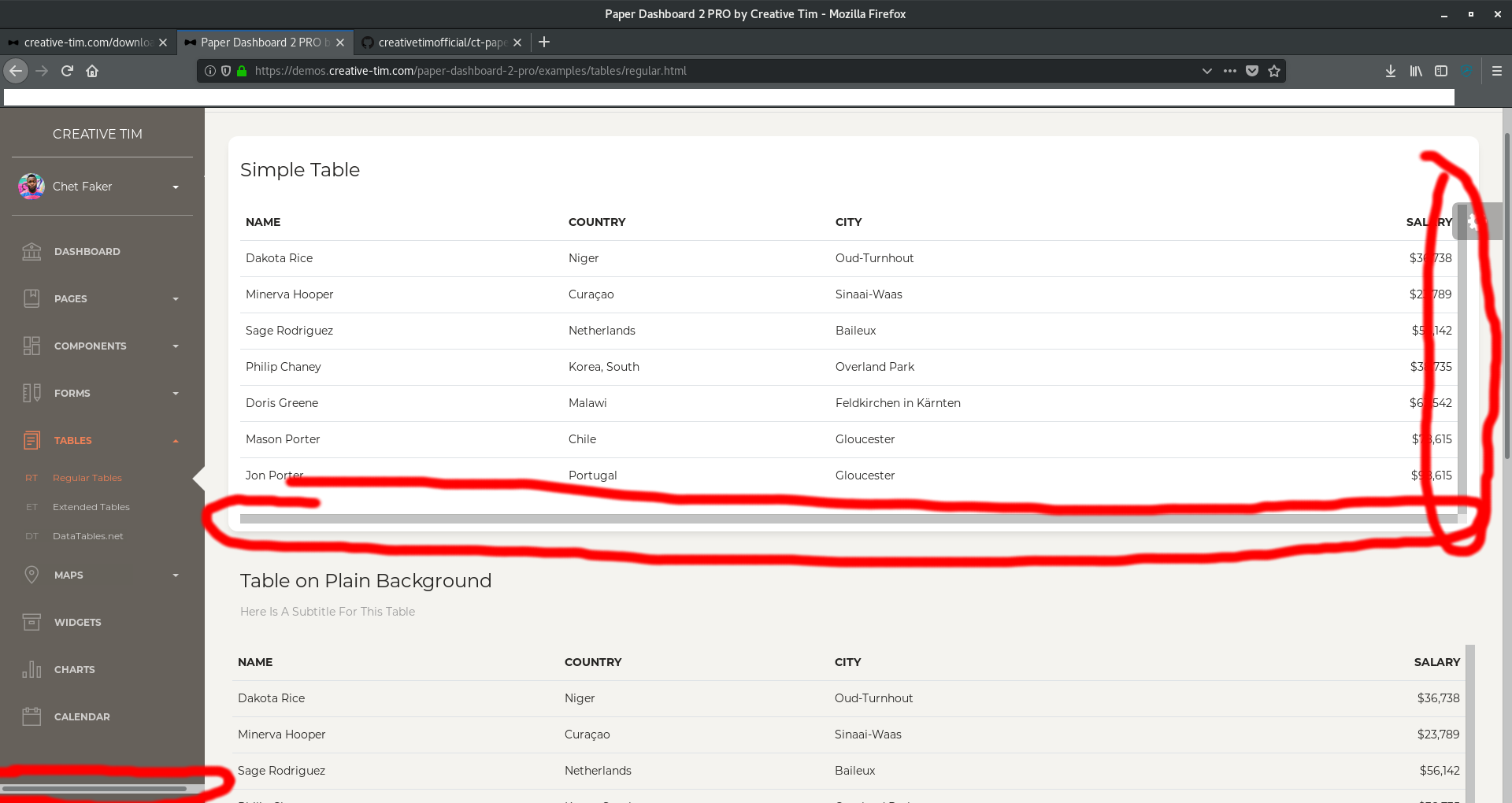Open the Calendar icon in the sidebar
The width and height of the screenshot is (1512, 803).
click(x=31, y=716)
